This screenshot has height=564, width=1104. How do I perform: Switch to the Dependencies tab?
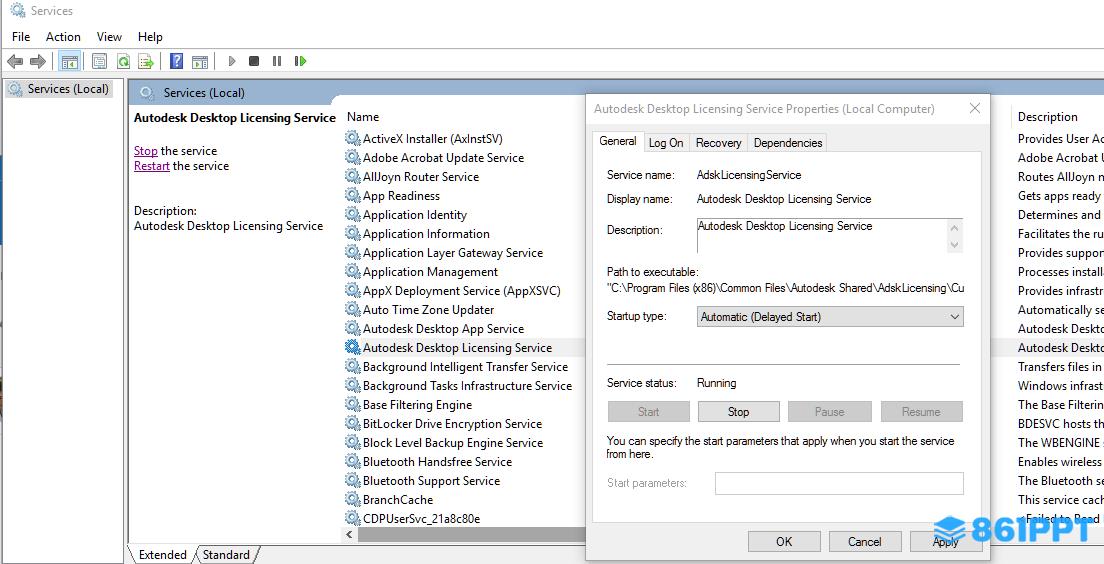click(788, 142)
